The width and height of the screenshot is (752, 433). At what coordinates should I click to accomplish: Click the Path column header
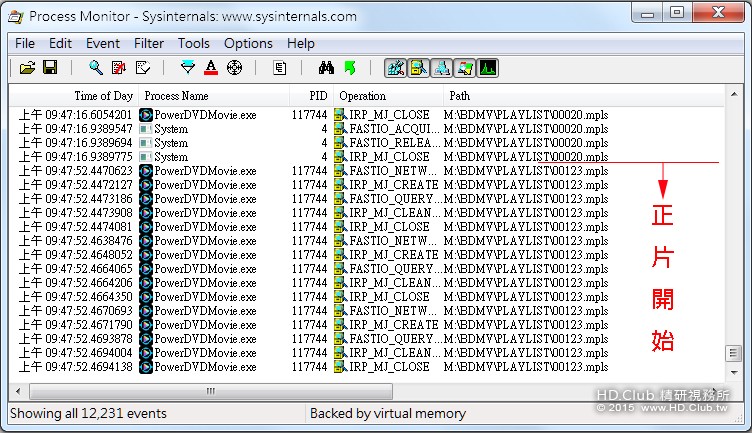tap(584, 96)
